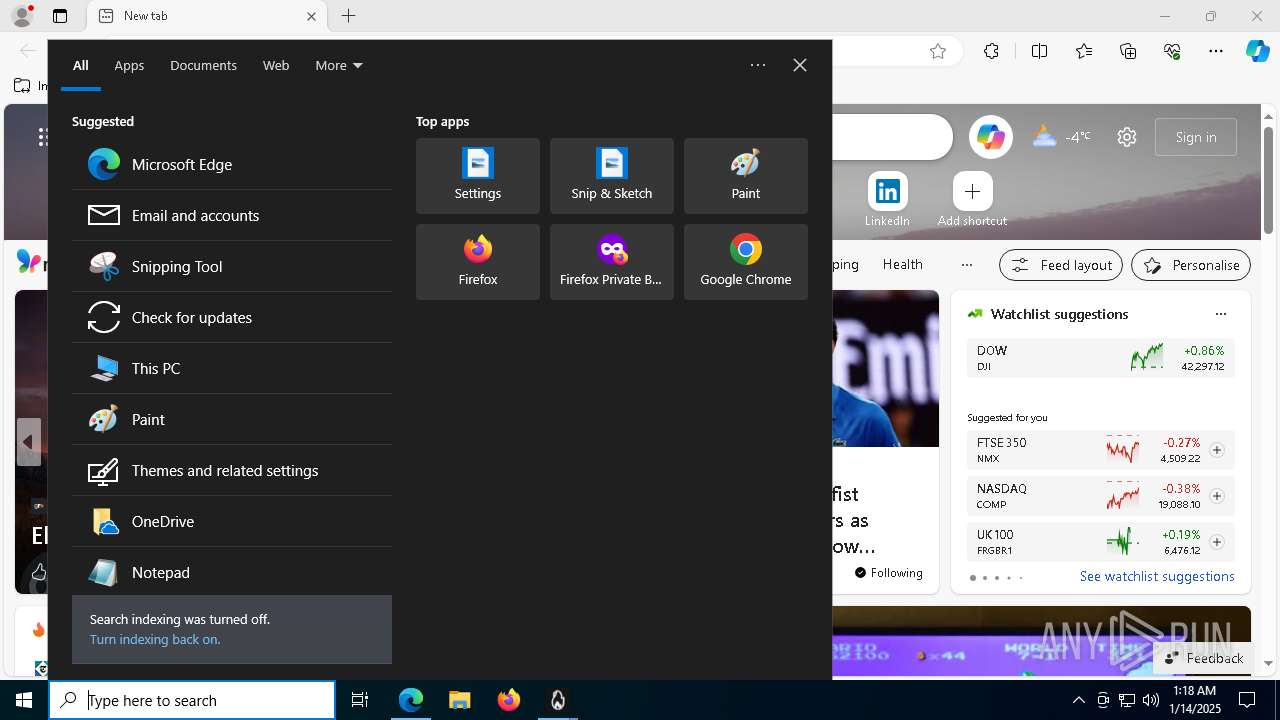
Task: Toggle Edge split screen icon
Action: [1039, 51]
